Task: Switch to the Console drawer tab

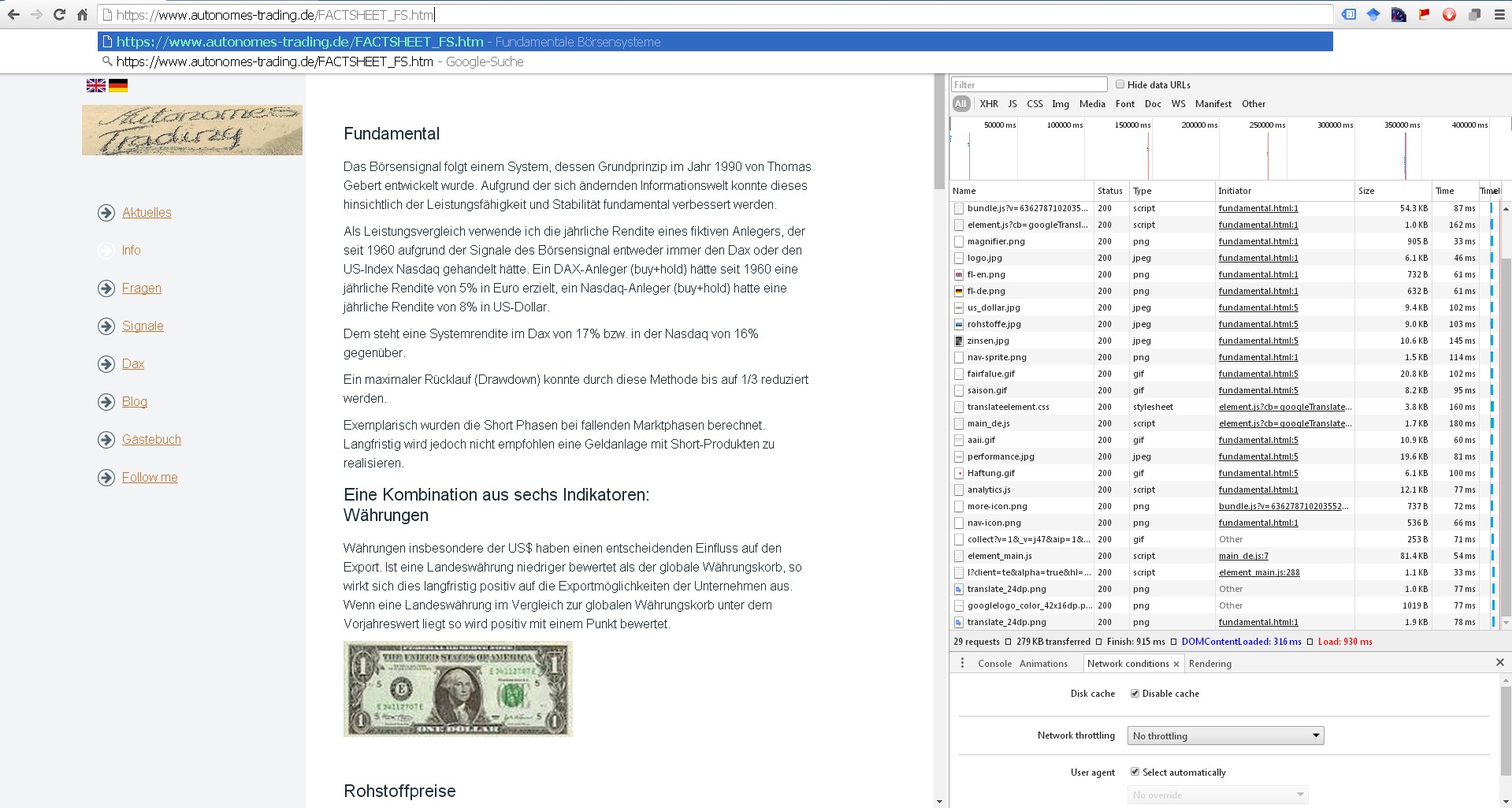Action: tap(994, 664)
